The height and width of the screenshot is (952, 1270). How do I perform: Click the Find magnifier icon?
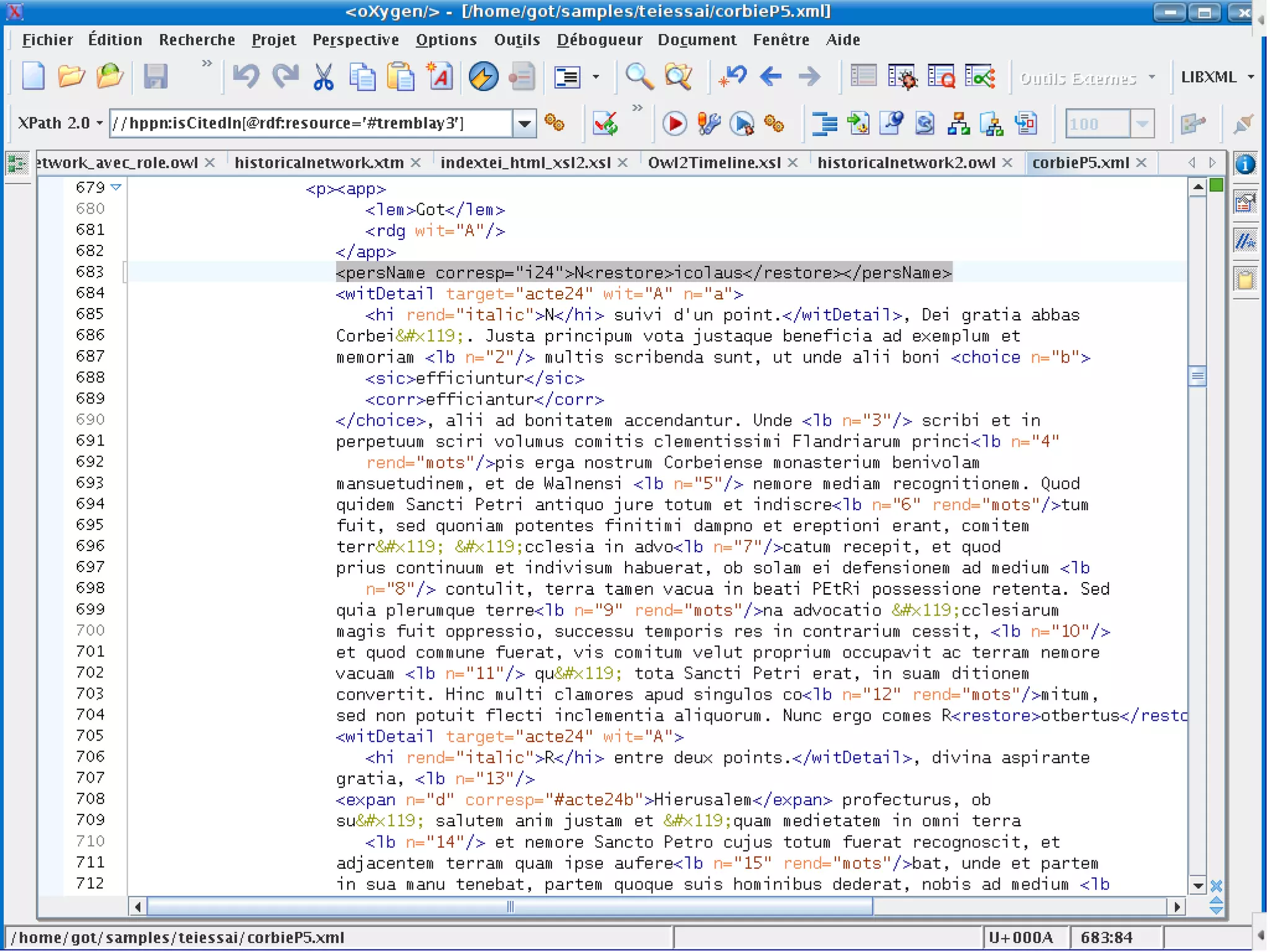click(639, 77)
